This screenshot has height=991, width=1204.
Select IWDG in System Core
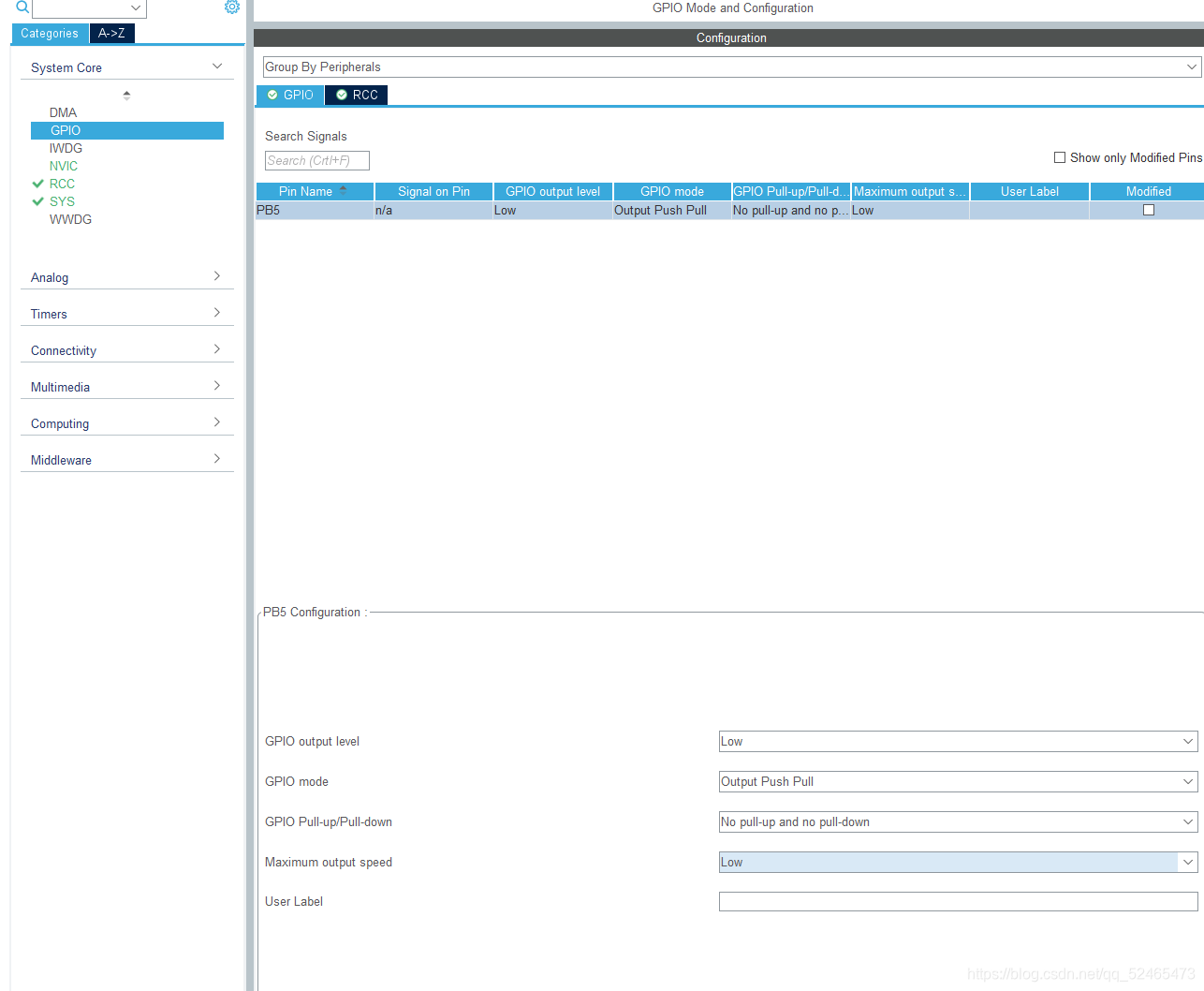(66, 148)
